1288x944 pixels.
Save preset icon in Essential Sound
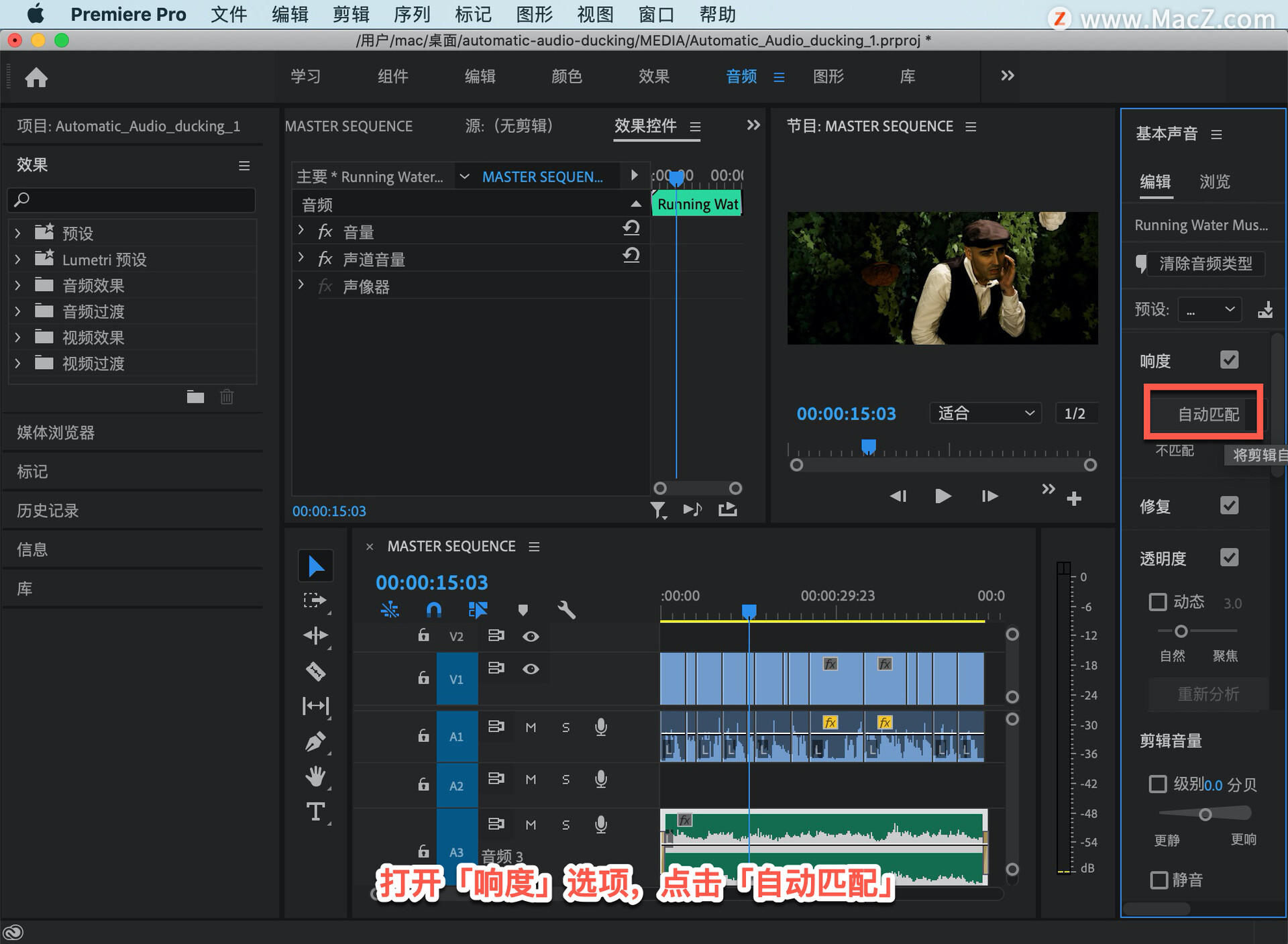click(1265, 309)
